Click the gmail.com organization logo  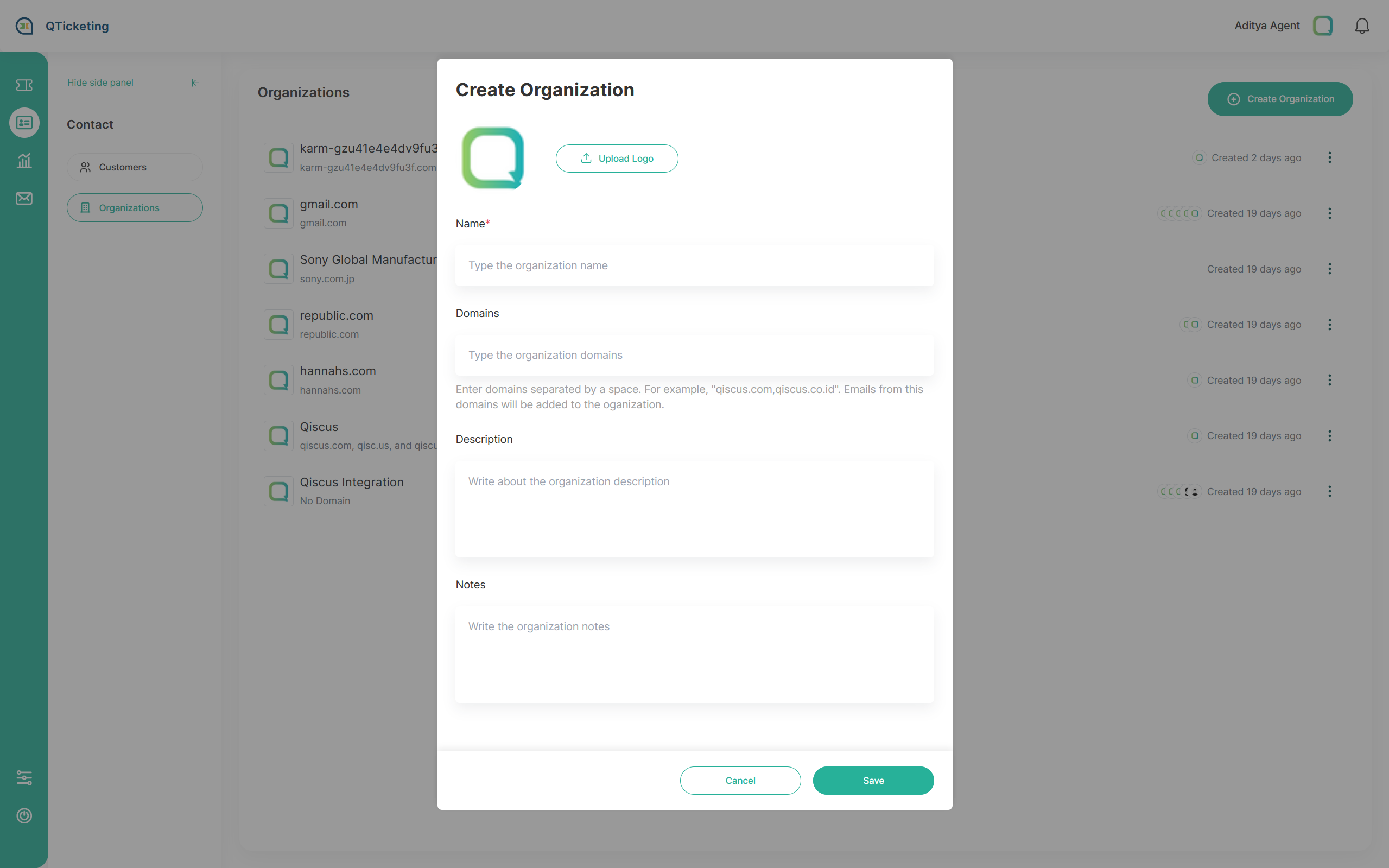pyautogui.click(x=279, y=213)
